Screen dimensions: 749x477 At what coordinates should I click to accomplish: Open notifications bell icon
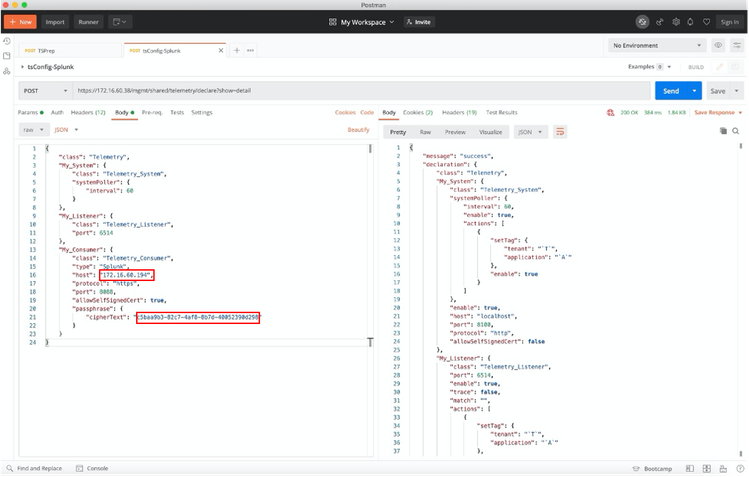click(x=691, y=21)
